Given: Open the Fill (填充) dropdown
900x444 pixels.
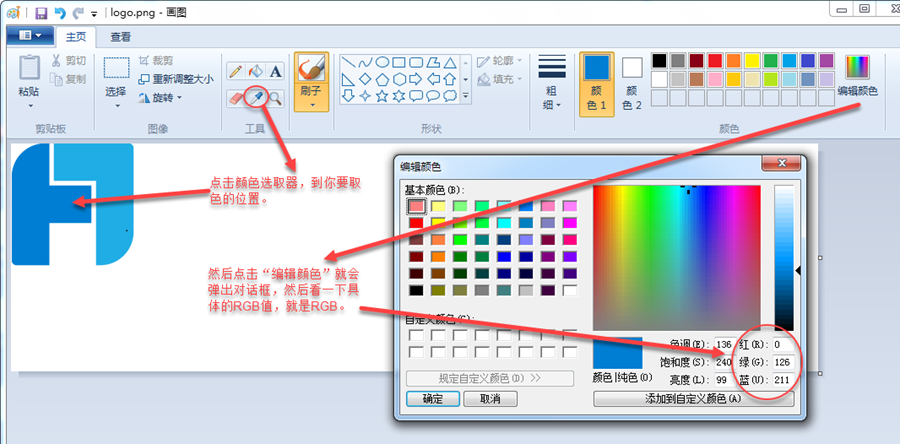Looking at the screenshot, I should [500, 79].
